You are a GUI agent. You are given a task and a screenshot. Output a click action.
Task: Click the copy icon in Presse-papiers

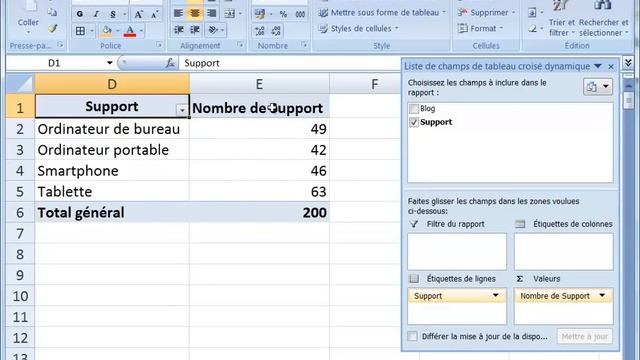52,12
